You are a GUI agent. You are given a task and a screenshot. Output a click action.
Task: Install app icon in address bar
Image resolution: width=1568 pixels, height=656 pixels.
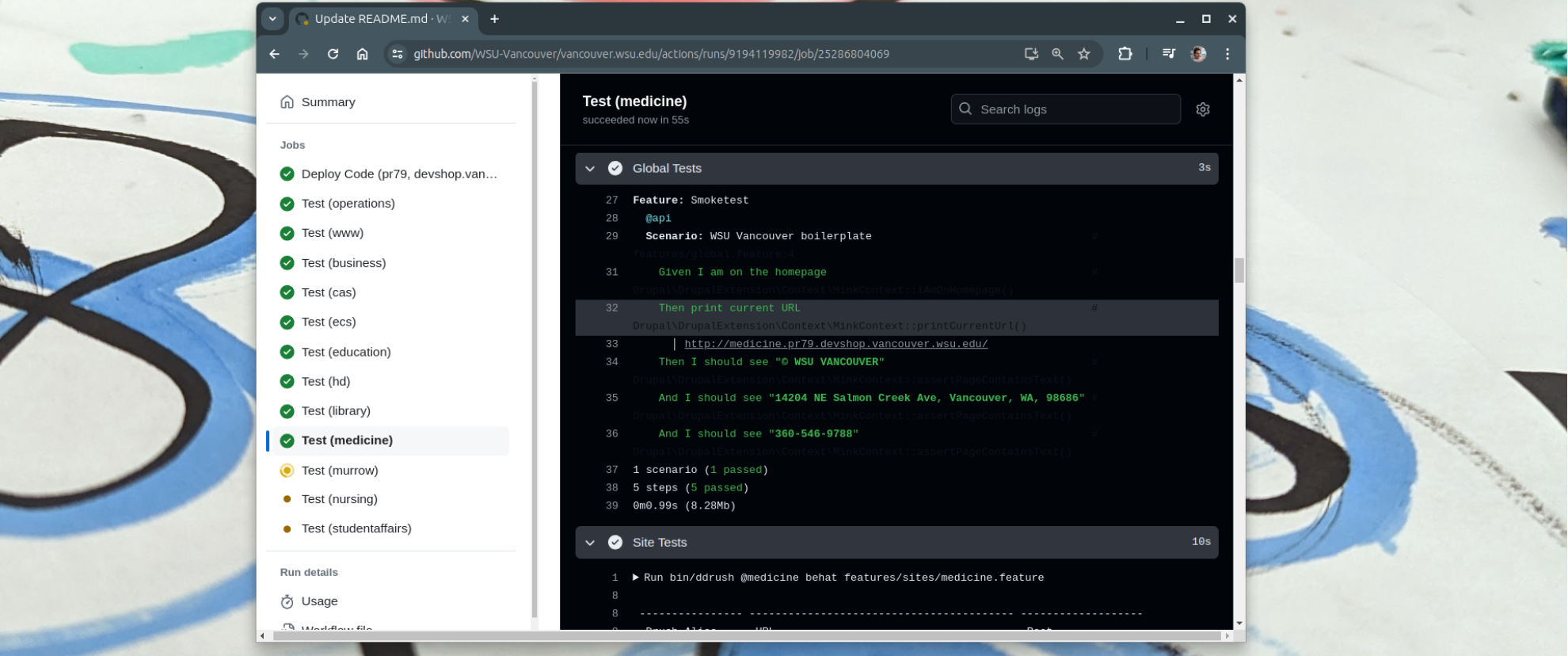[x=1031, y=54]
